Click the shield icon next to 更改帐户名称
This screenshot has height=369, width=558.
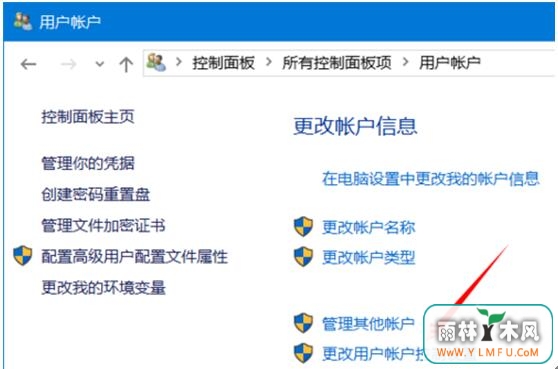pyautogui.click(x=303, y=227)
